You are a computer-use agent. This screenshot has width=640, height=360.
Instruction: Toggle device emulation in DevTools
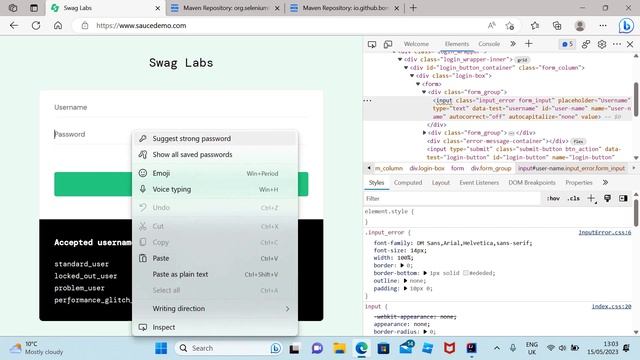(x=388, y=44)
